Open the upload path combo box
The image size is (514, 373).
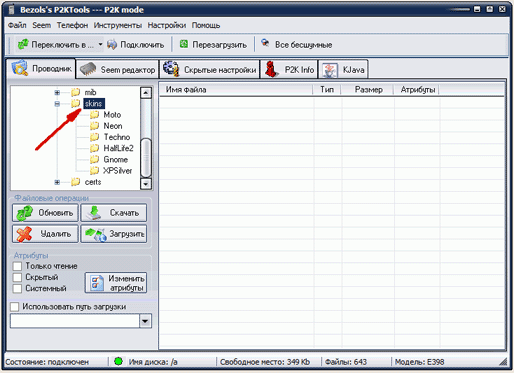click(145, 321)
